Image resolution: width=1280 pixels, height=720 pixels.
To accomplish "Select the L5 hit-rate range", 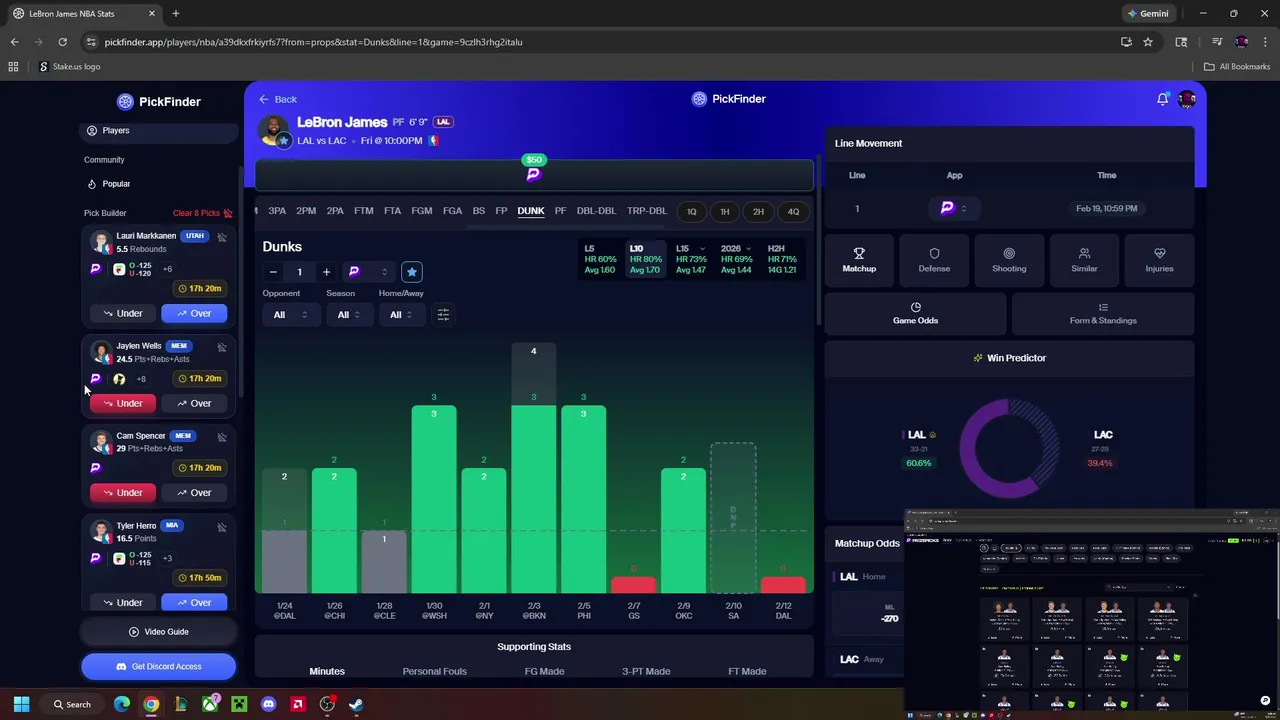I will (600, 259).
